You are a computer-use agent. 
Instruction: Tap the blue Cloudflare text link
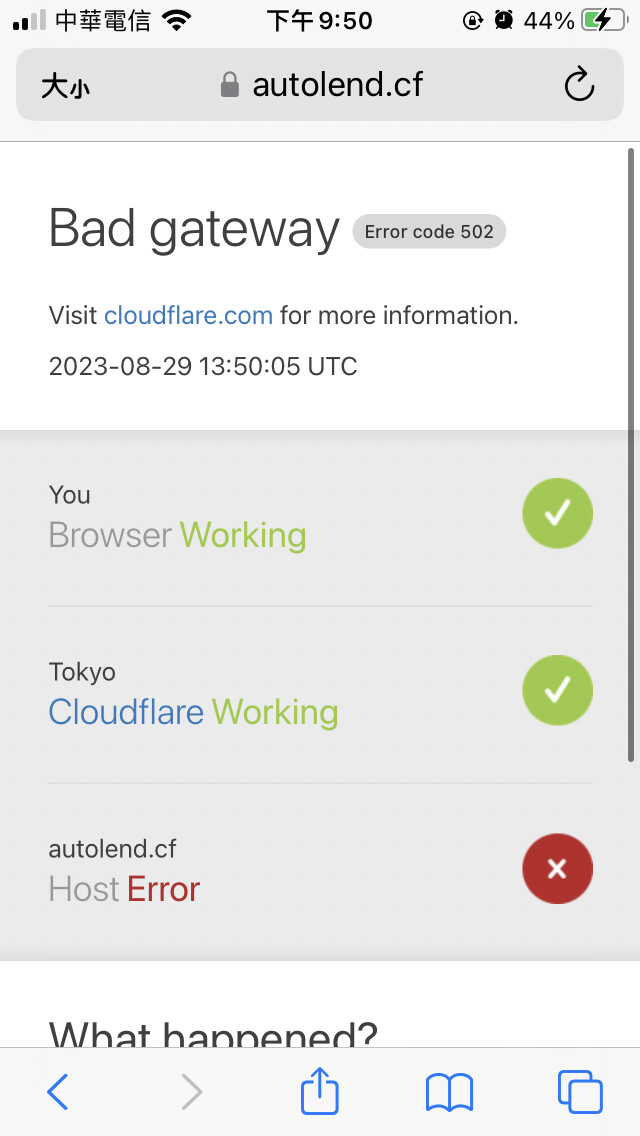126,712
